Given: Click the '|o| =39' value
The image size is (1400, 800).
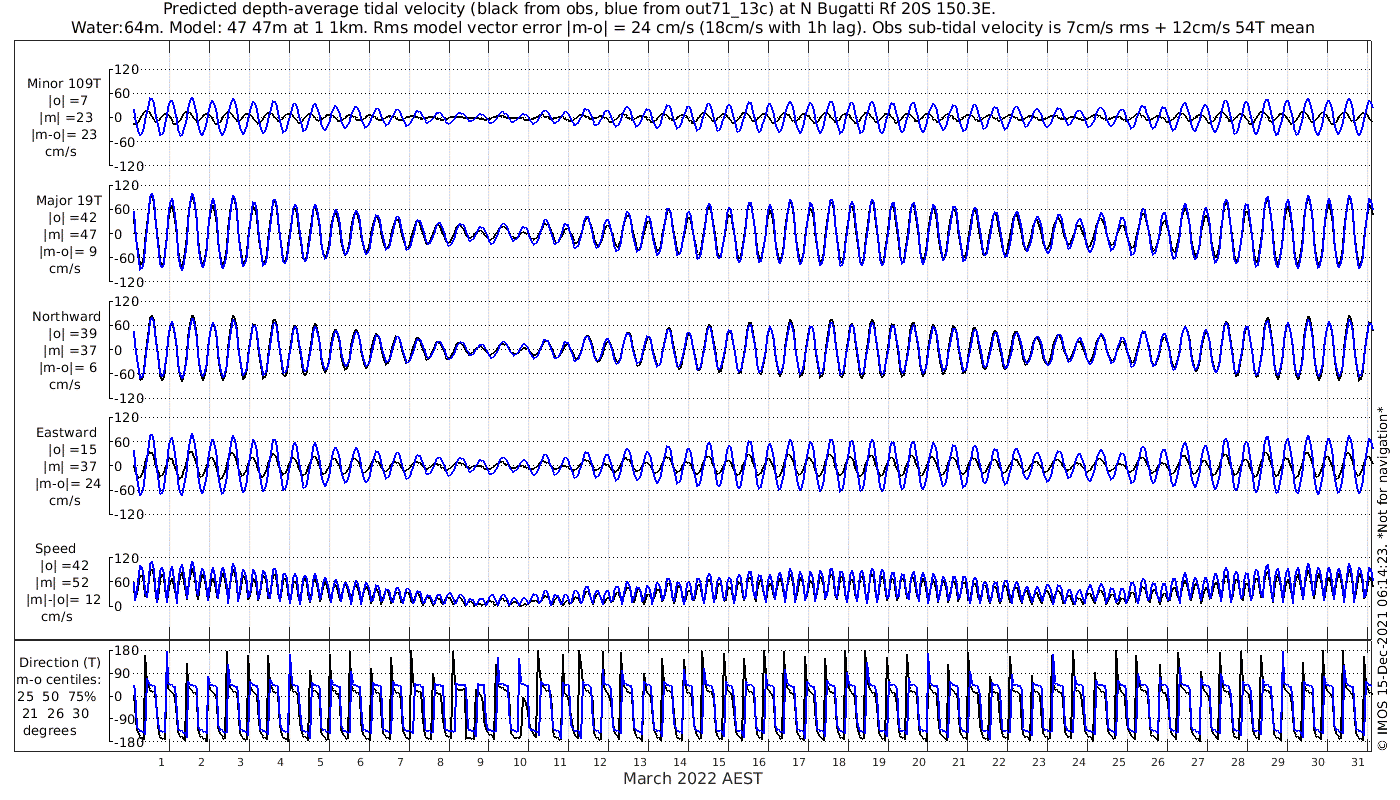Looking at the screenshot, I should pyautogui.click(x=69, y=334).
